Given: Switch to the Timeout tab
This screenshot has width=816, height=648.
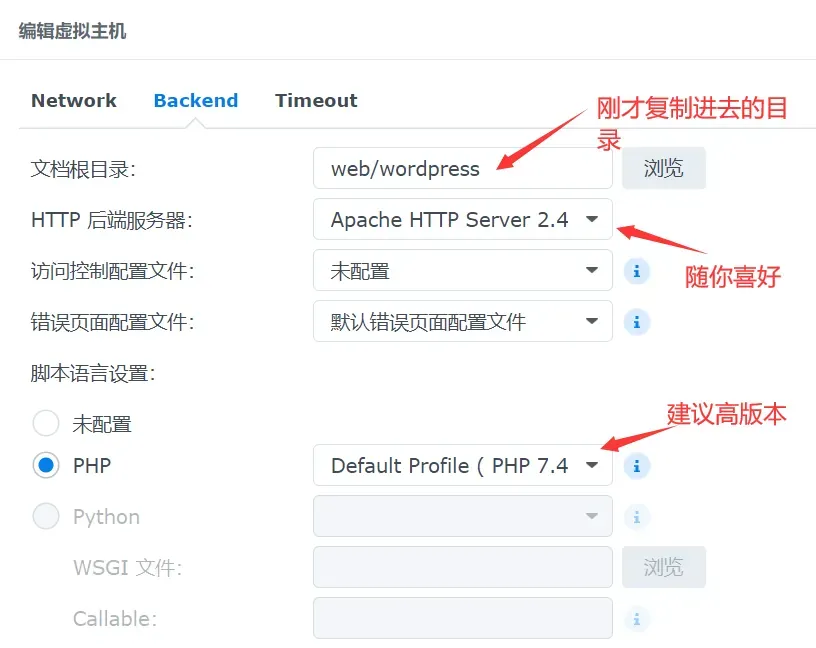Looking at the screenshot, I should 316,100.
